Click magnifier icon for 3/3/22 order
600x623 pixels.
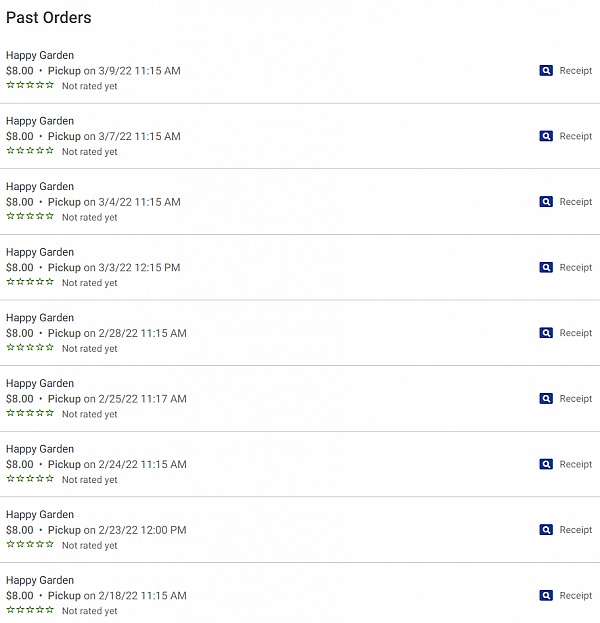tap(546, 268)
